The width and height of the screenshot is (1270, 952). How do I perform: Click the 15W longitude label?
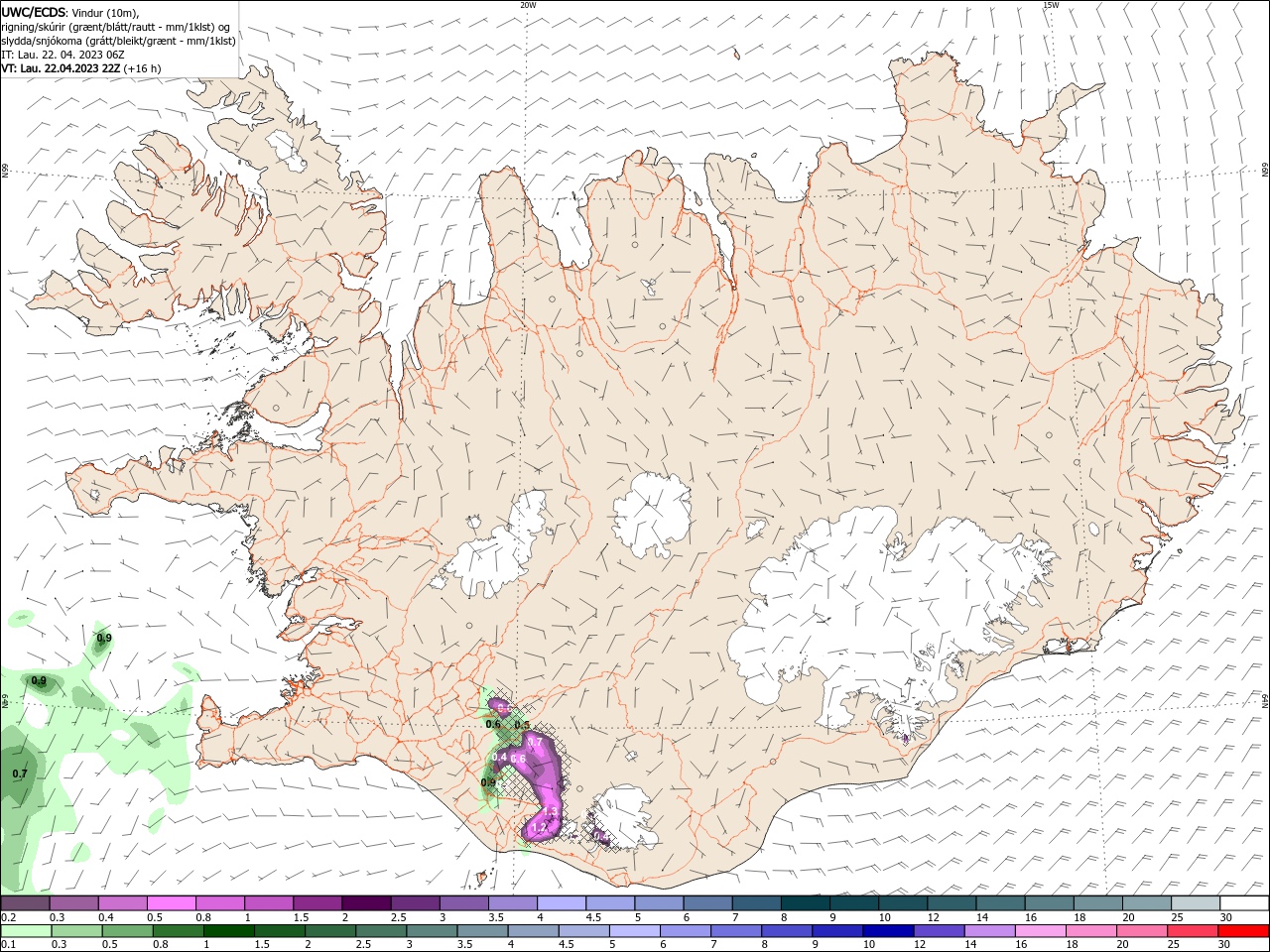pyautogui.click(x=1051, y=5)
